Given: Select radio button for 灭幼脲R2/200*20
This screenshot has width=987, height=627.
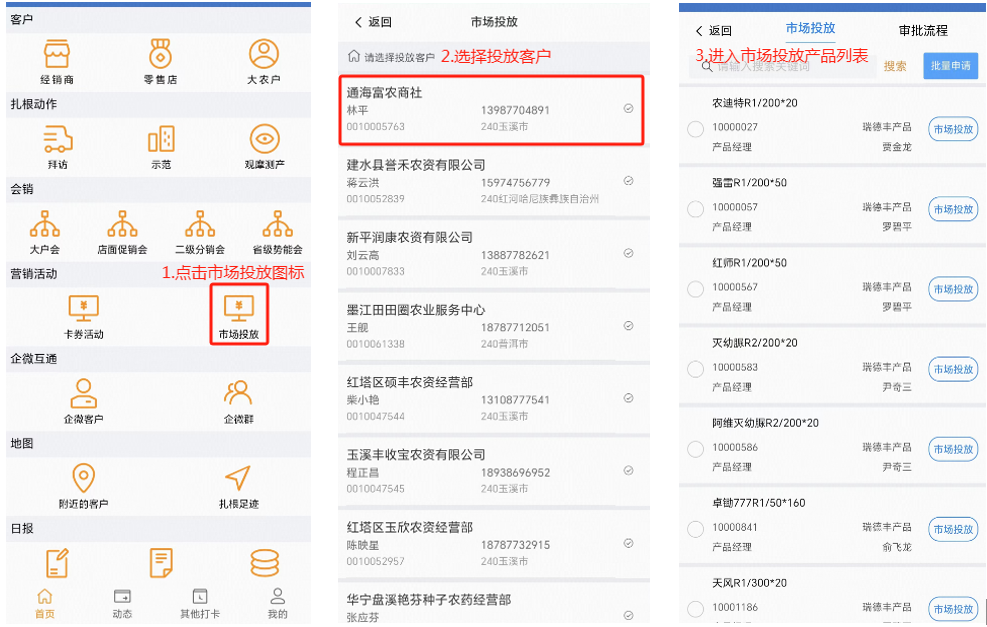Looking at the screenshot, I should click(x=696, y=369).
